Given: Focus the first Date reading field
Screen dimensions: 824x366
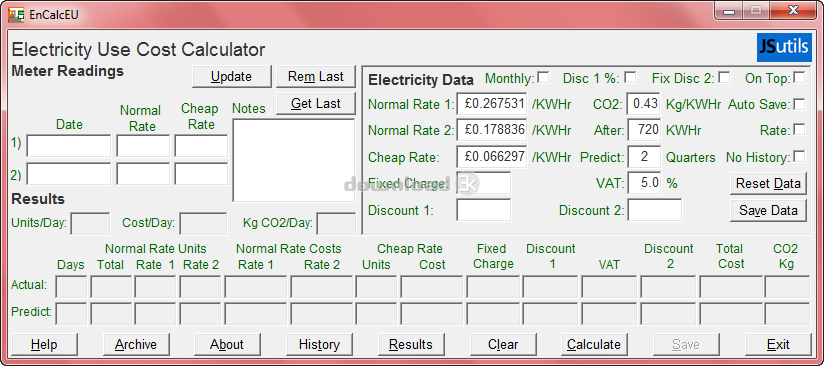Looking at the screenshot, I should [x=69, y=146].
